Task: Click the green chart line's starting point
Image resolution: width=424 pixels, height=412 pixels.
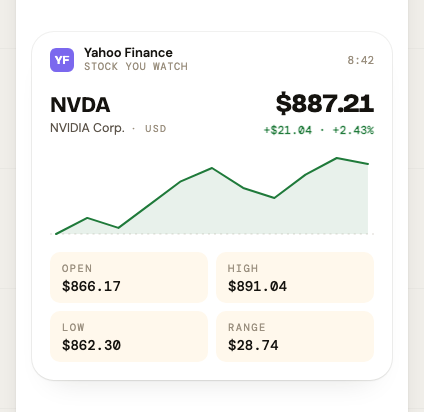Action: tap(56, 234)
